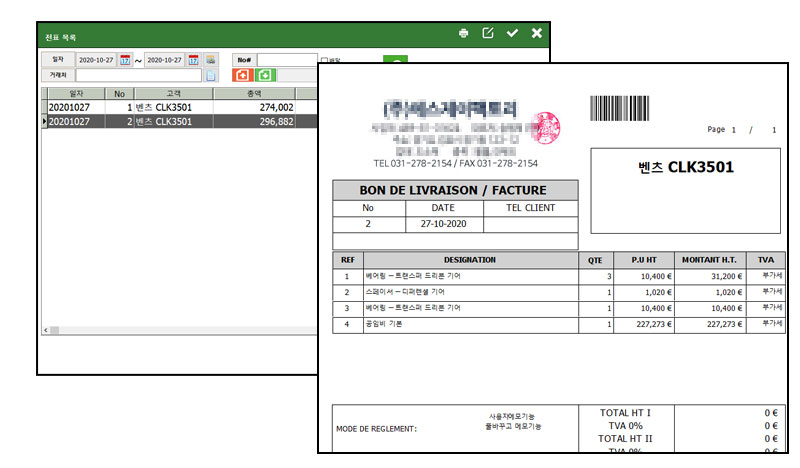
Task: Click the DESIGNATION column header on invoice
Action: pyautogui.click(x=470, y=260)
